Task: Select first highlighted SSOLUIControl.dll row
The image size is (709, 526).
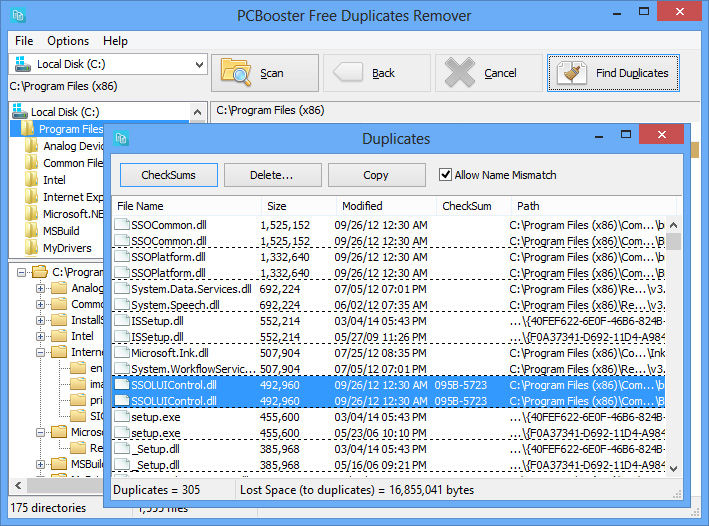Action: point(389,385)
